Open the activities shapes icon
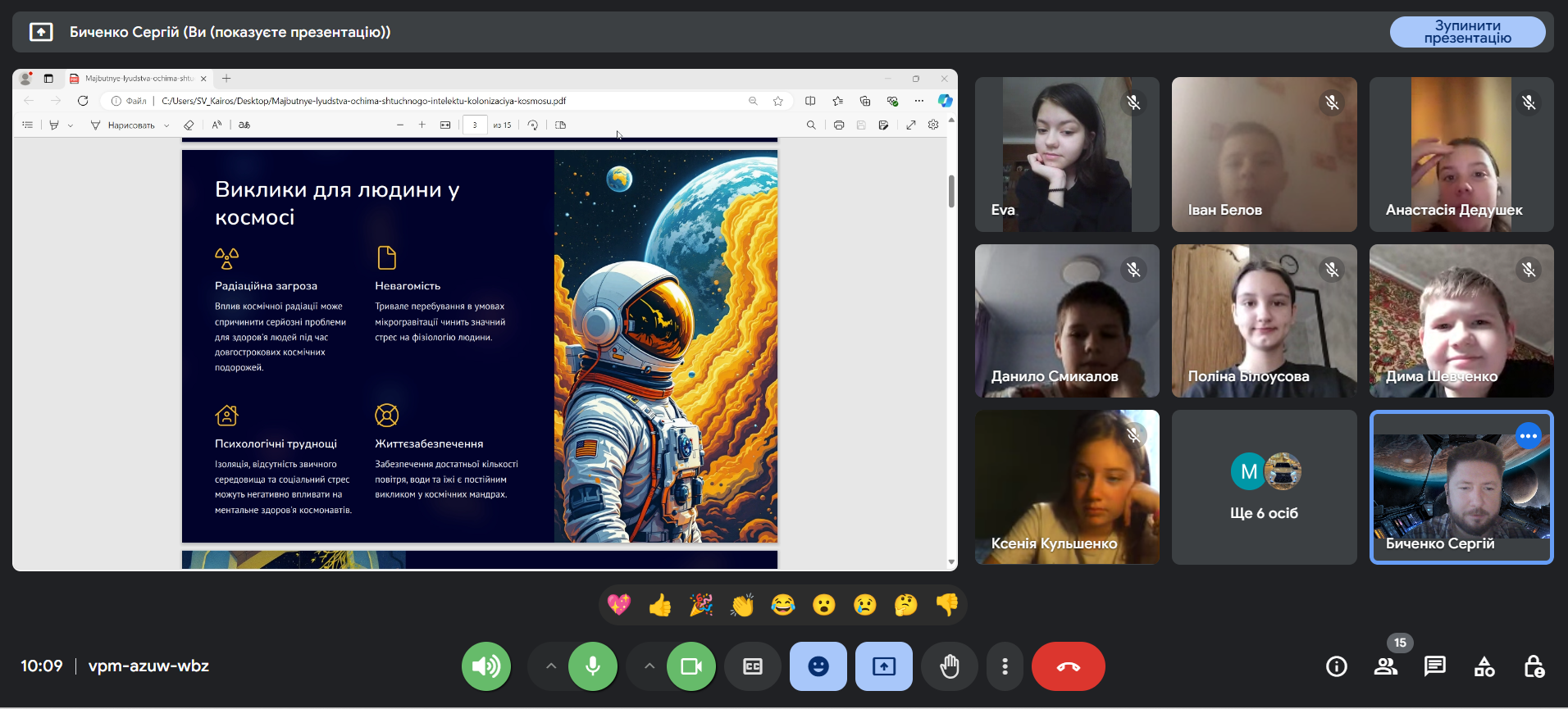Viewport: 1568px width, 709px height. (x=1484, y=666)
